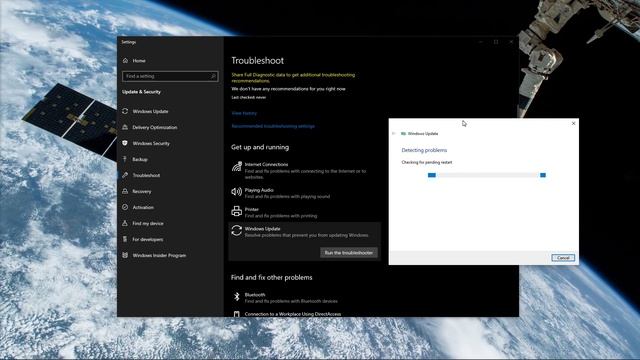The width and height of the screenshot is (640, 360).
Task: Click the Detecting problems heading in dialog
Action: pyautogui.click(x=424, y=150)
